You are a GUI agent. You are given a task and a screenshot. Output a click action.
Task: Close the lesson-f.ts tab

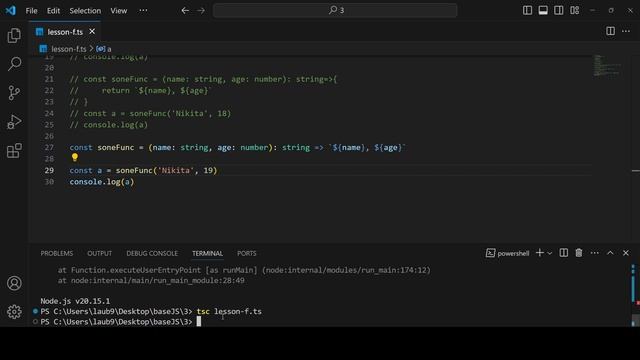pyautogui.click(x=92, y=31)
